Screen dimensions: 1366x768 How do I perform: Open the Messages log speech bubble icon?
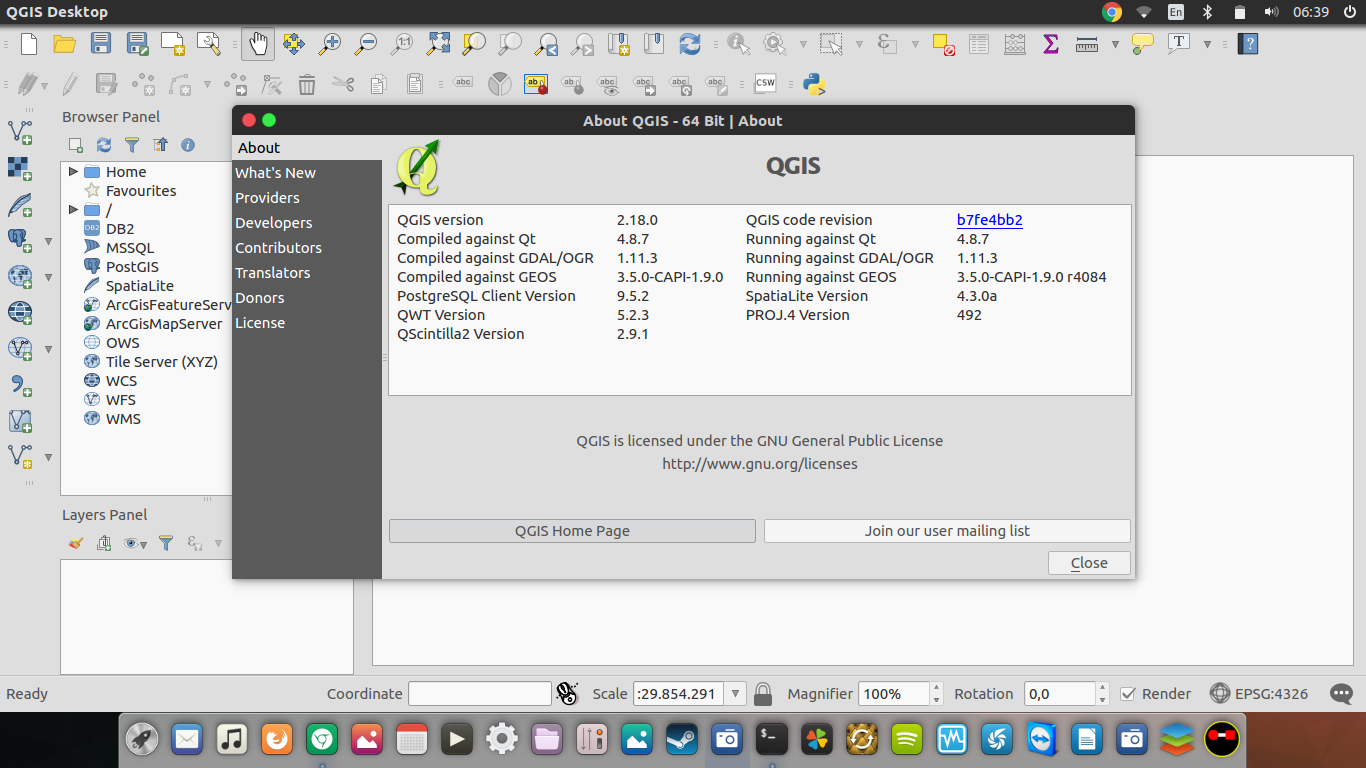tap(1341, 693)
